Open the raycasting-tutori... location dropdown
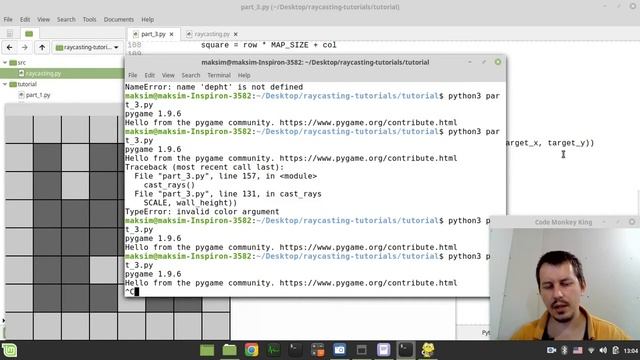The image size is (640, 360). tap(87, 47)
